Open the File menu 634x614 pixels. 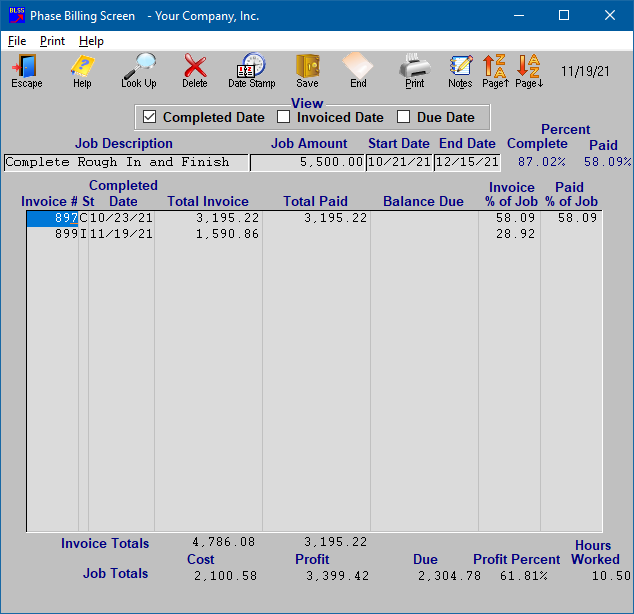tap(17, 41)
